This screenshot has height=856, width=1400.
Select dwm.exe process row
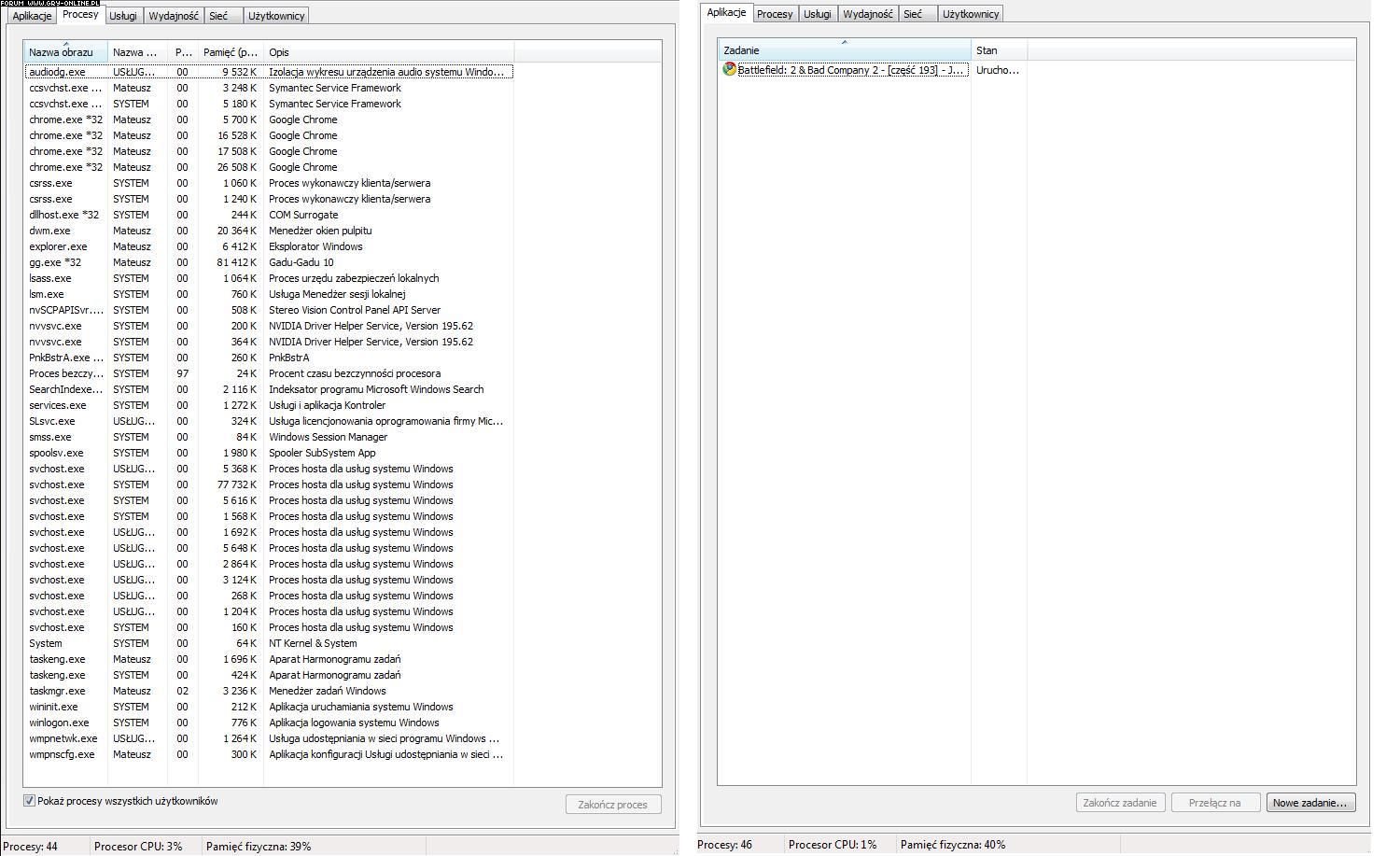(x=269, y=231)
